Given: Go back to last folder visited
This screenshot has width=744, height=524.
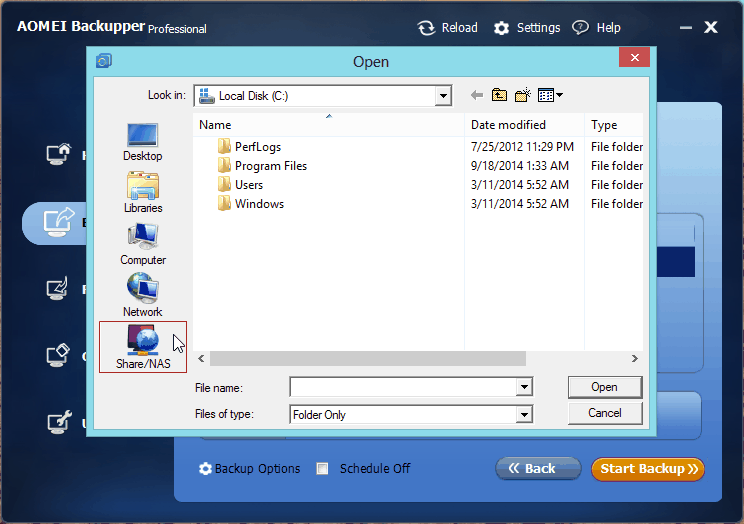Looking at the screenshot, I should (477, 95).
